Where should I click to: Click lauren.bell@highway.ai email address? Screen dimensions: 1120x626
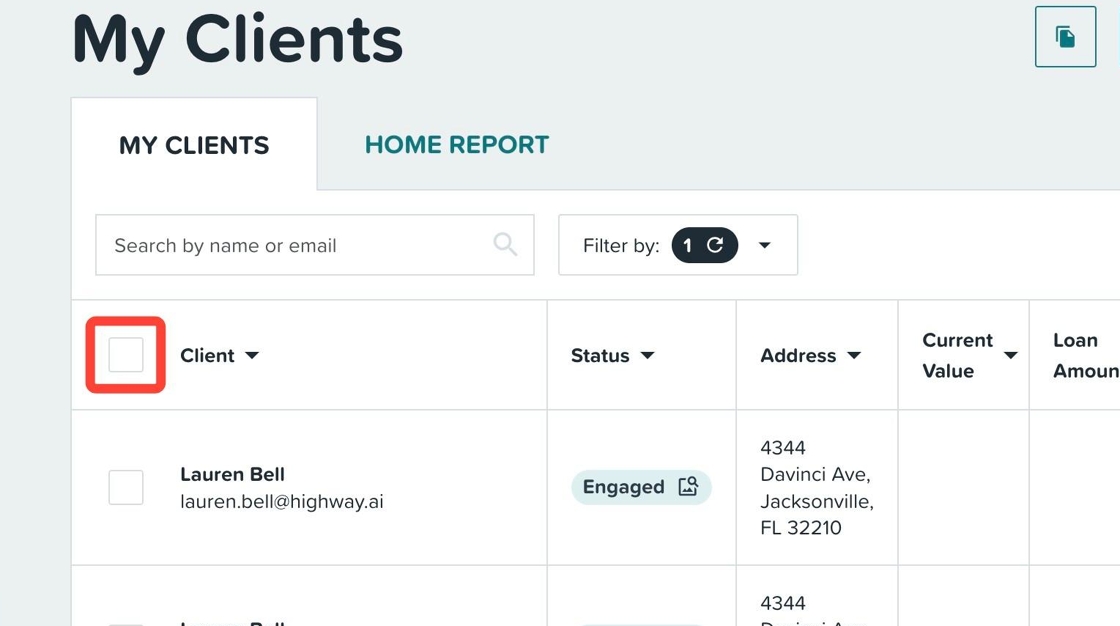281,502
